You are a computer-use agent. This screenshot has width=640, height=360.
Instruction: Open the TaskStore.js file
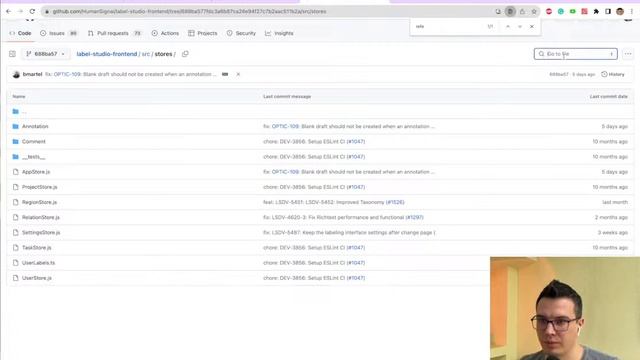[x=37, y=247]
